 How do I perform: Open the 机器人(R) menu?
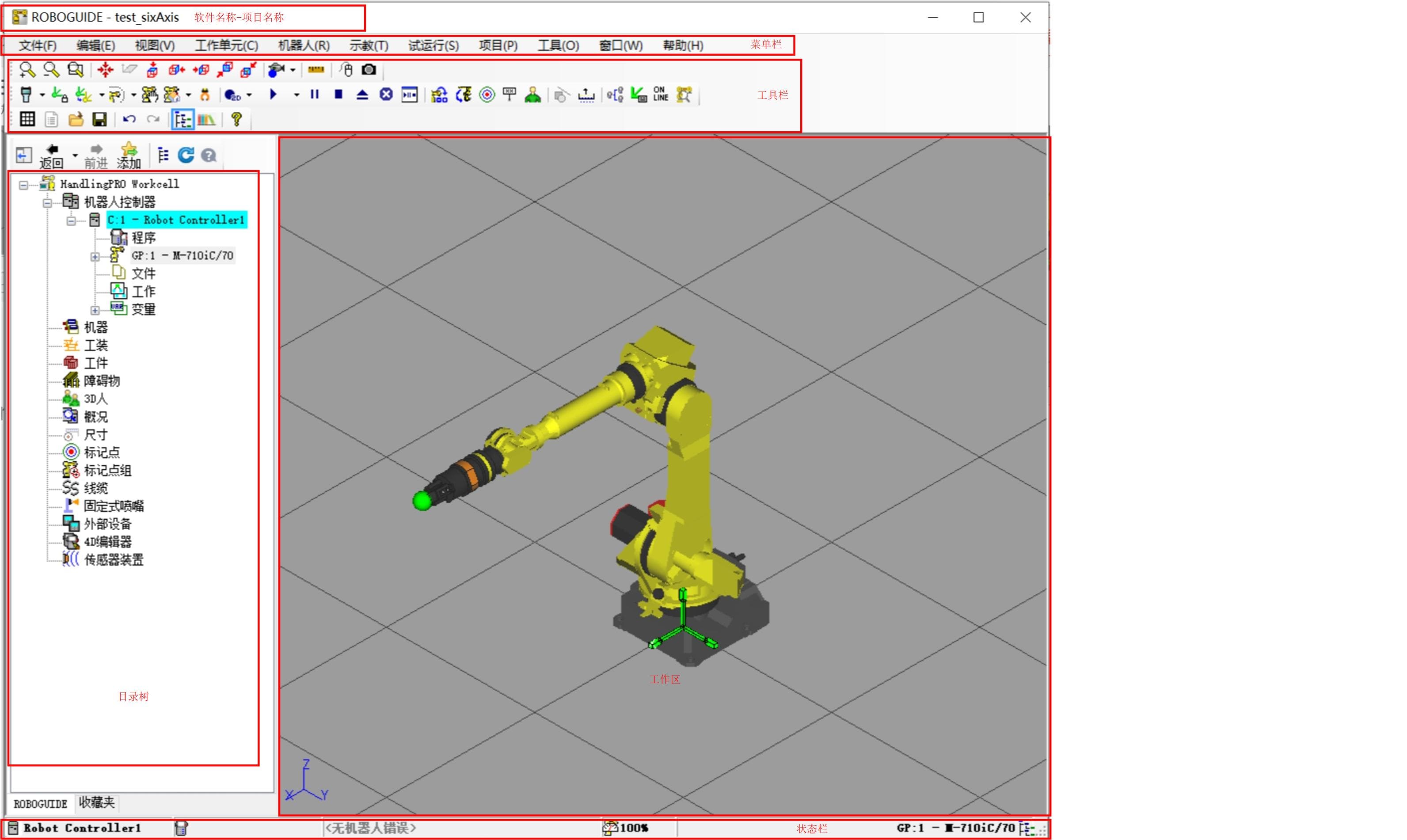tap(304, 45)
